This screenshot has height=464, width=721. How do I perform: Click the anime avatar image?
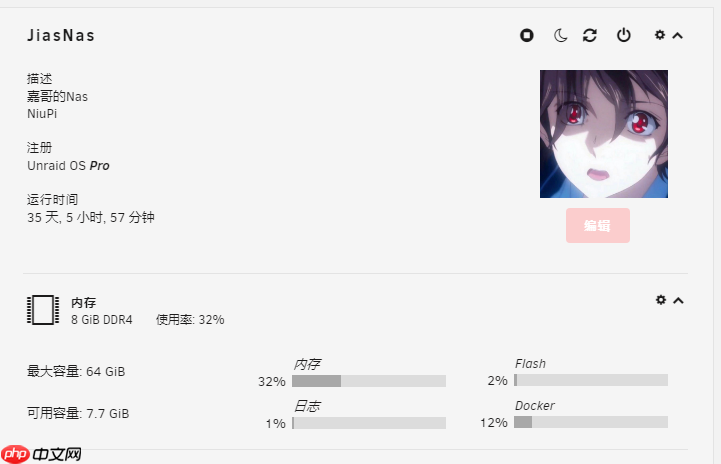(604, 134)
